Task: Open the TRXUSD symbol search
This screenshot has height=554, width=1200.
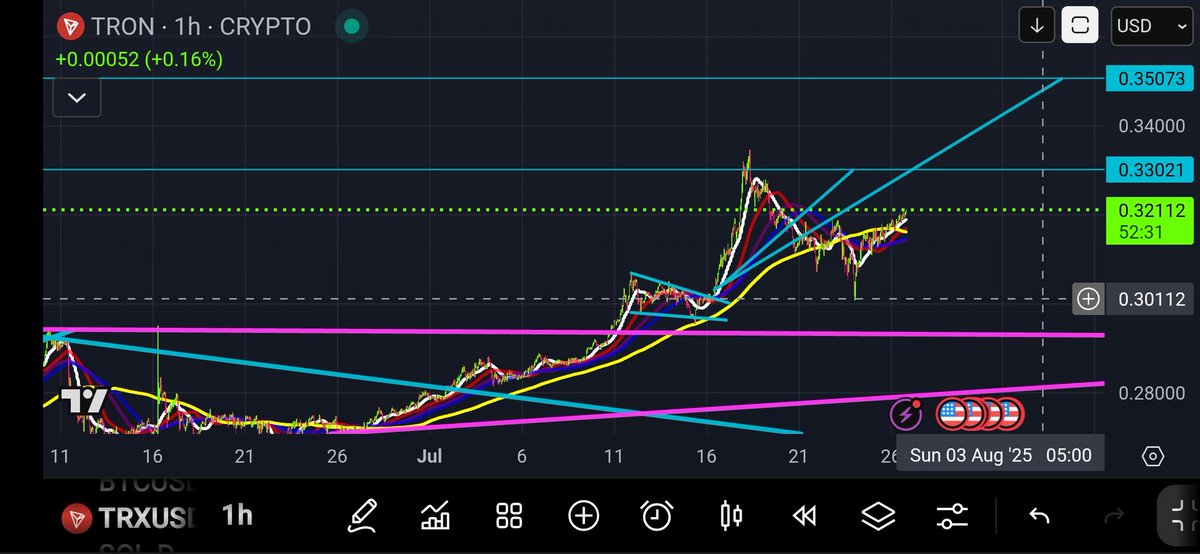Action: [129, 518]
